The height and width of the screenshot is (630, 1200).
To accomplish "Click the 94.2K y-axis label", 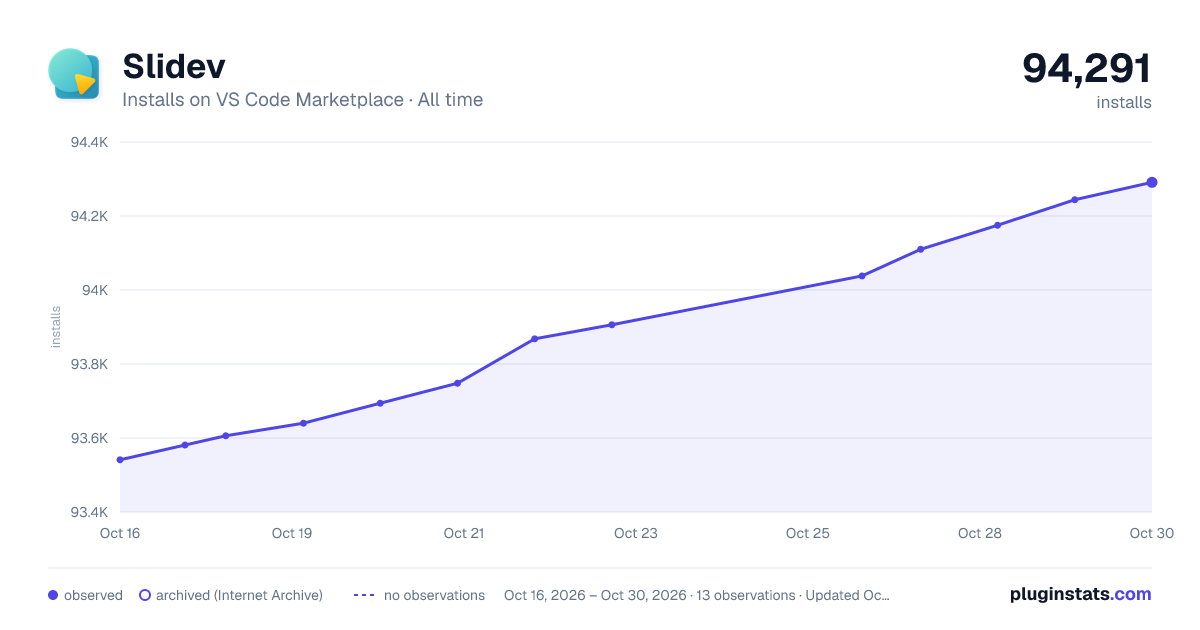I will click(89, 216).
